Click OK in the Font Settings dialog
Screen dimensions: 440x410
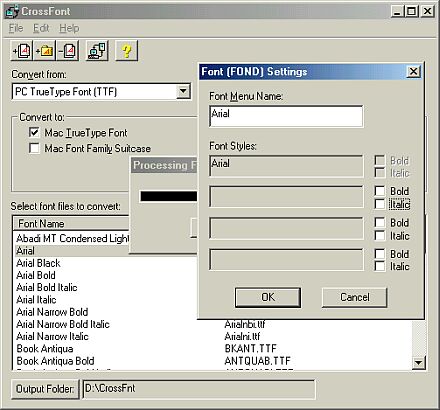click(268, 297)
